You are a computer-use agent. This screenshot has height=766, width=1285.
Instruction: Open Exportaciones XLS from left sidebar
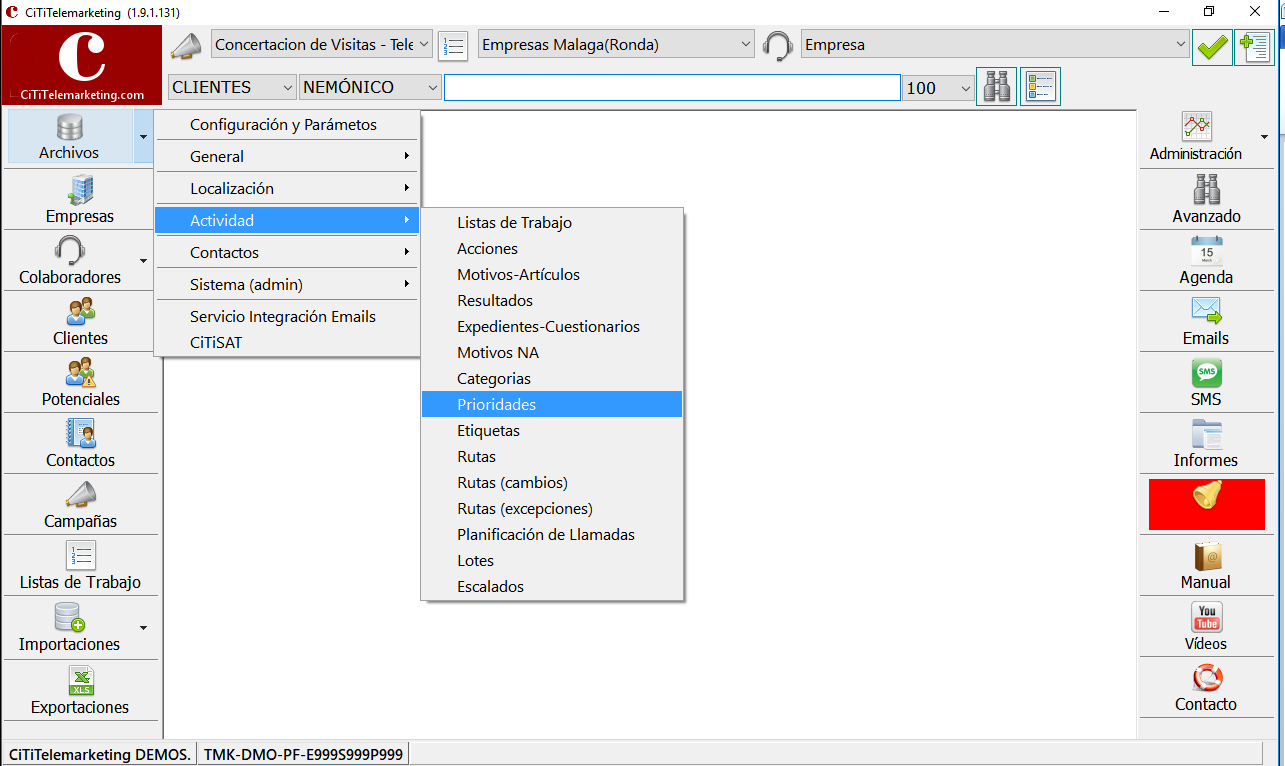(80, 690)
